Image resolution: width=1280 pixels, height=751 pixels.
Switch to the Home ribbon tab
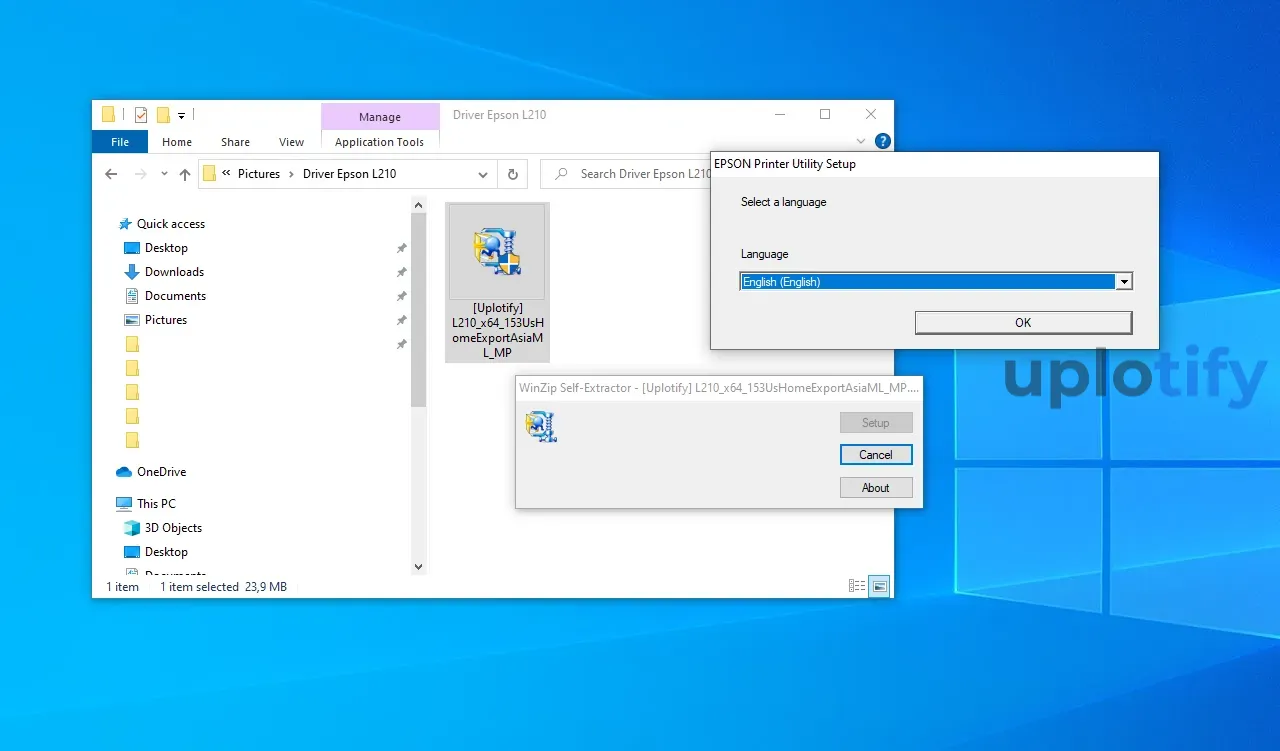click(x=177, y=142)
